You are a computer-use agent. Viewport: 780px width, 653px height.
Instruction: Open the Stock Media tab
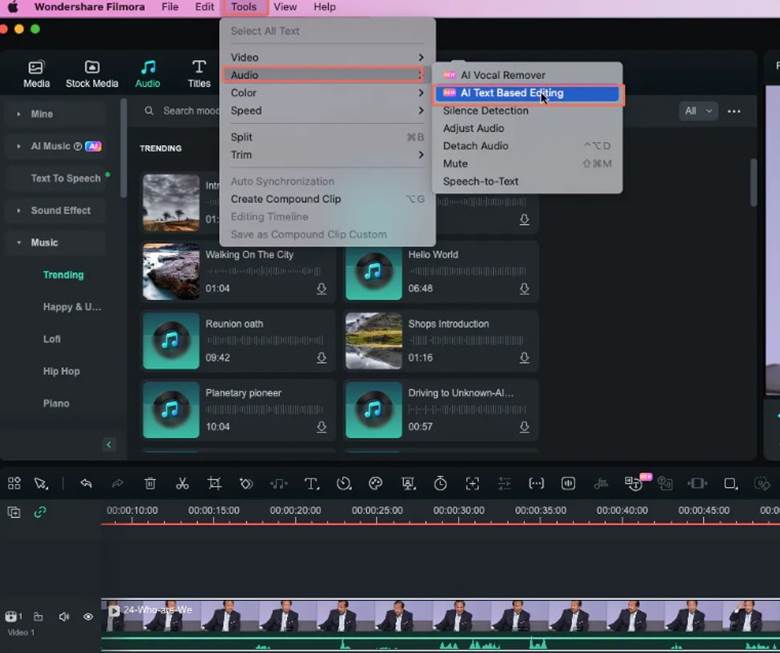point(92,74)
